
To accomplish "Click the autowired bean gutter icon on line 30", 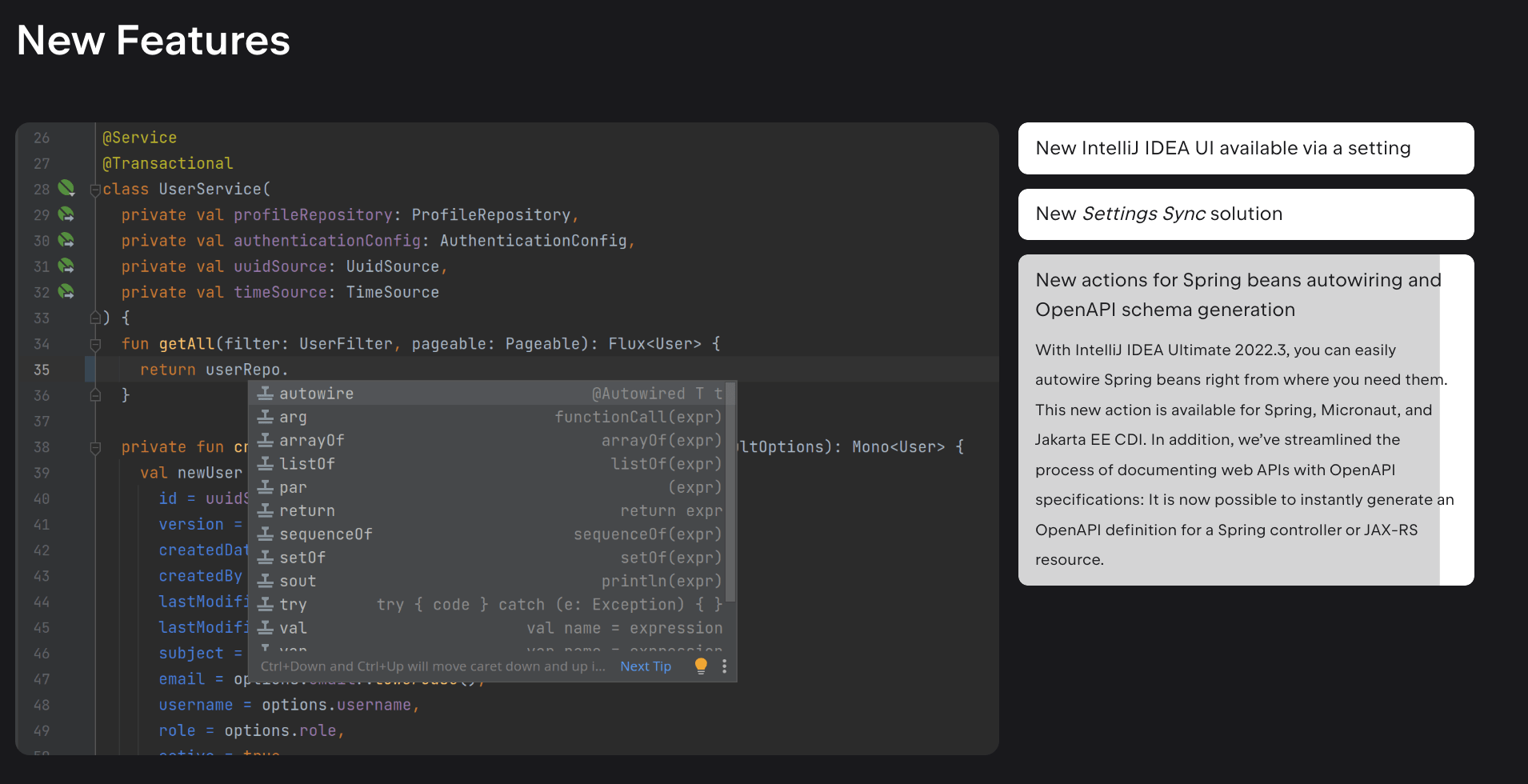I will [66, 240].
